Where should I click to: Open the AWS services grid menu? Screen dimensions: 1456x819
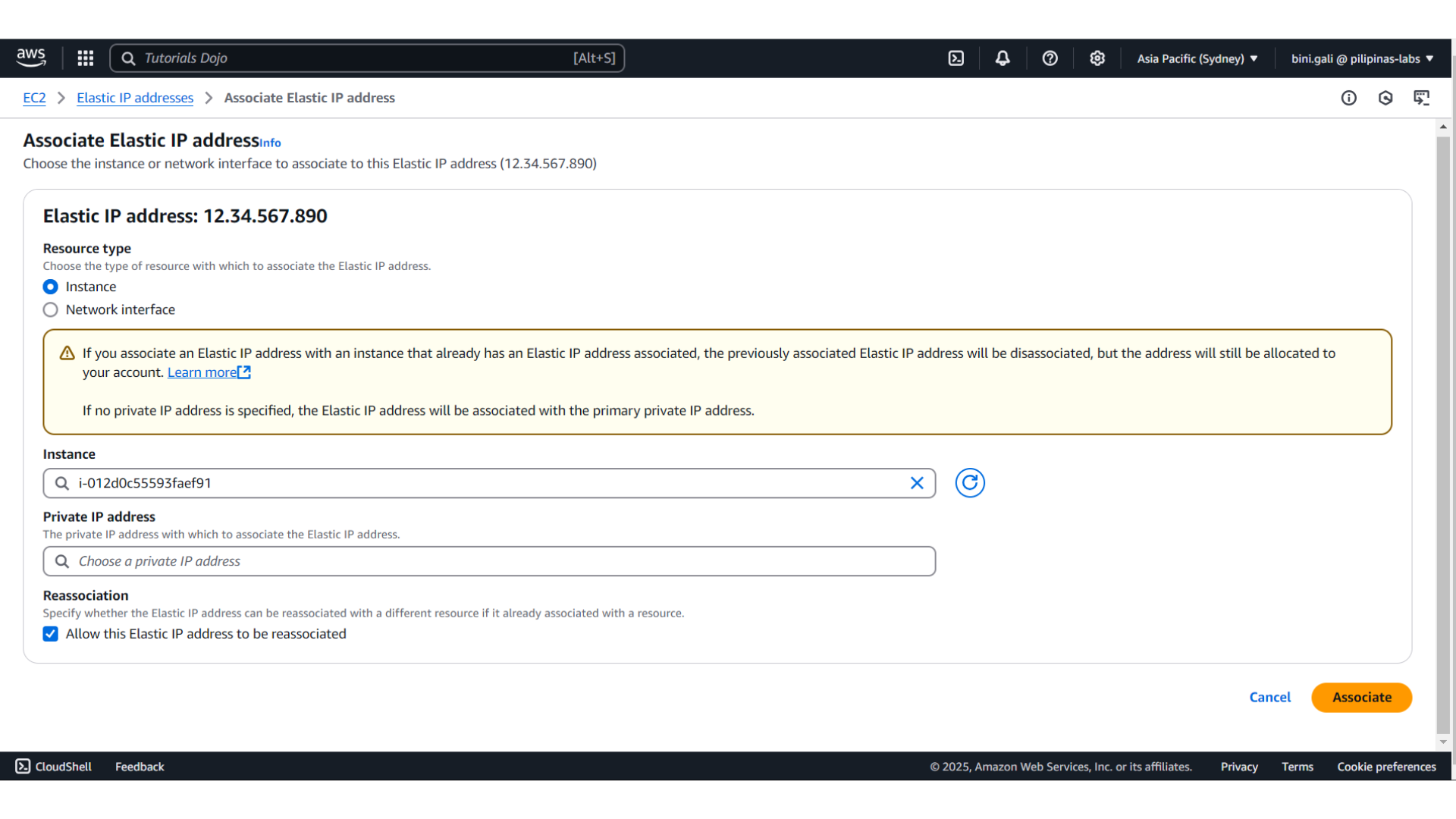(86, 58)
